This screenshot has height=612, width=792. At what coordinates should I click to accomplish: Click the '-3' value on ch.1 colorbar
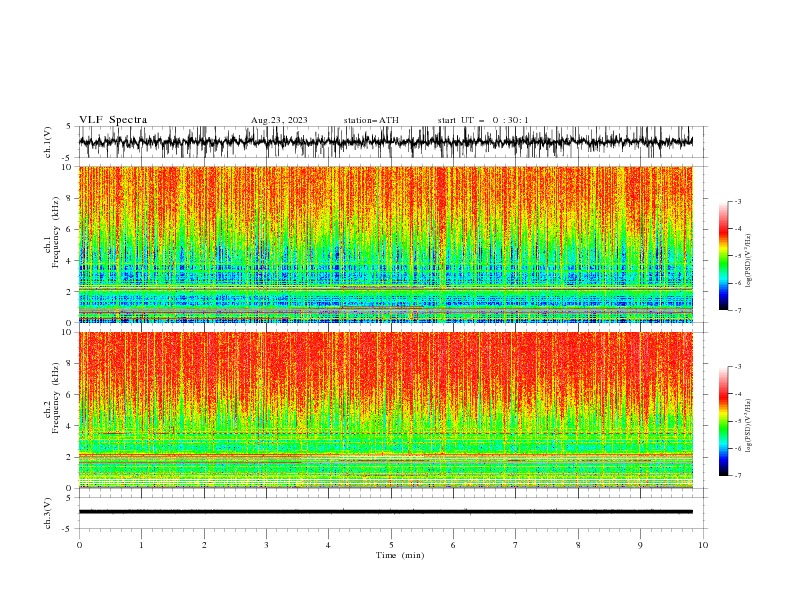pos(737,201)
